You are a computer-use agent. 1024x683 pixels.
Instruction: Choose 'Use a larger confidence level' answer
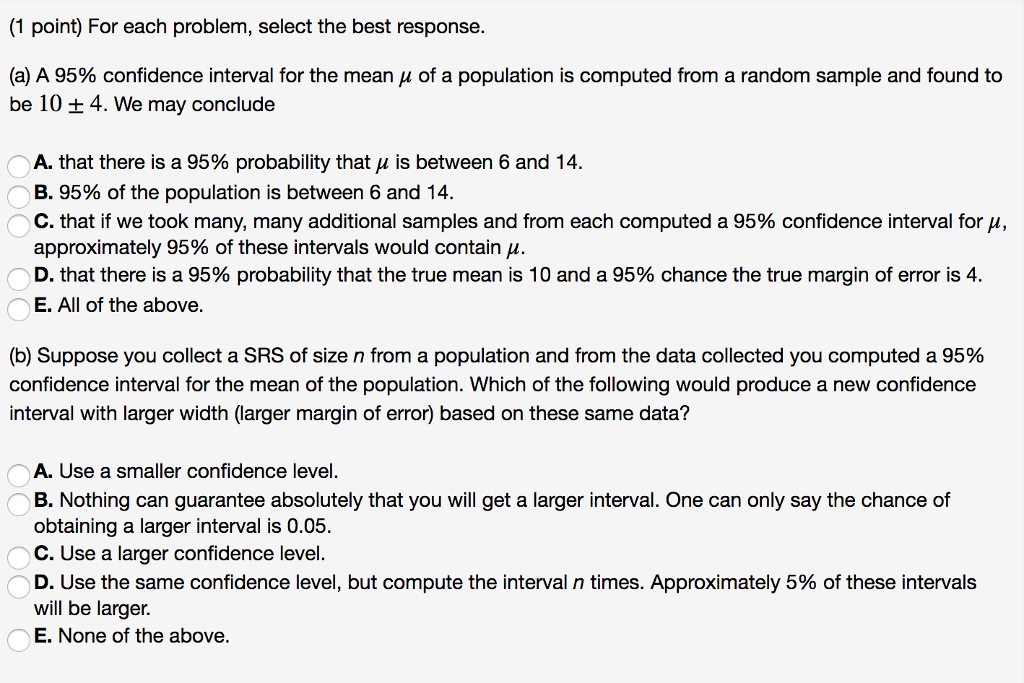(x=16, y=554)
